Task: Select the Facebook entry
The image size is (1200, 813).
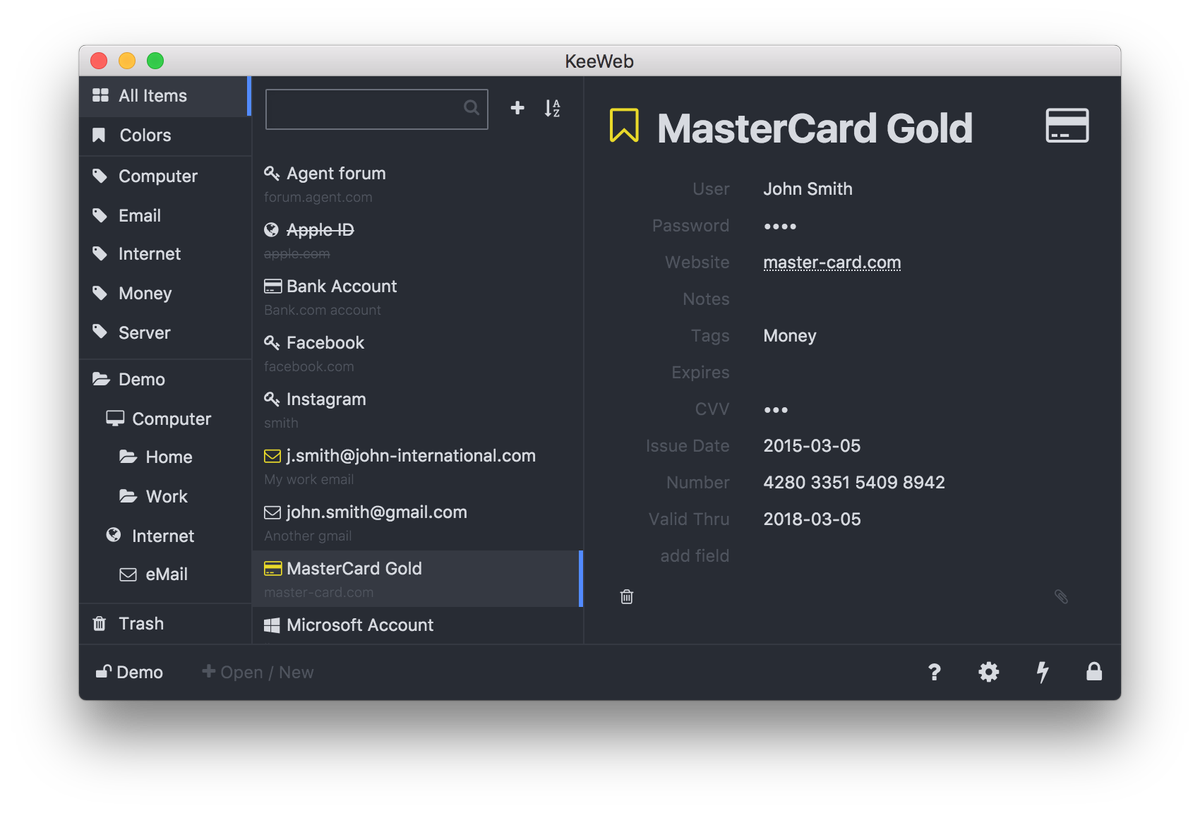Action: pos(417,354)
